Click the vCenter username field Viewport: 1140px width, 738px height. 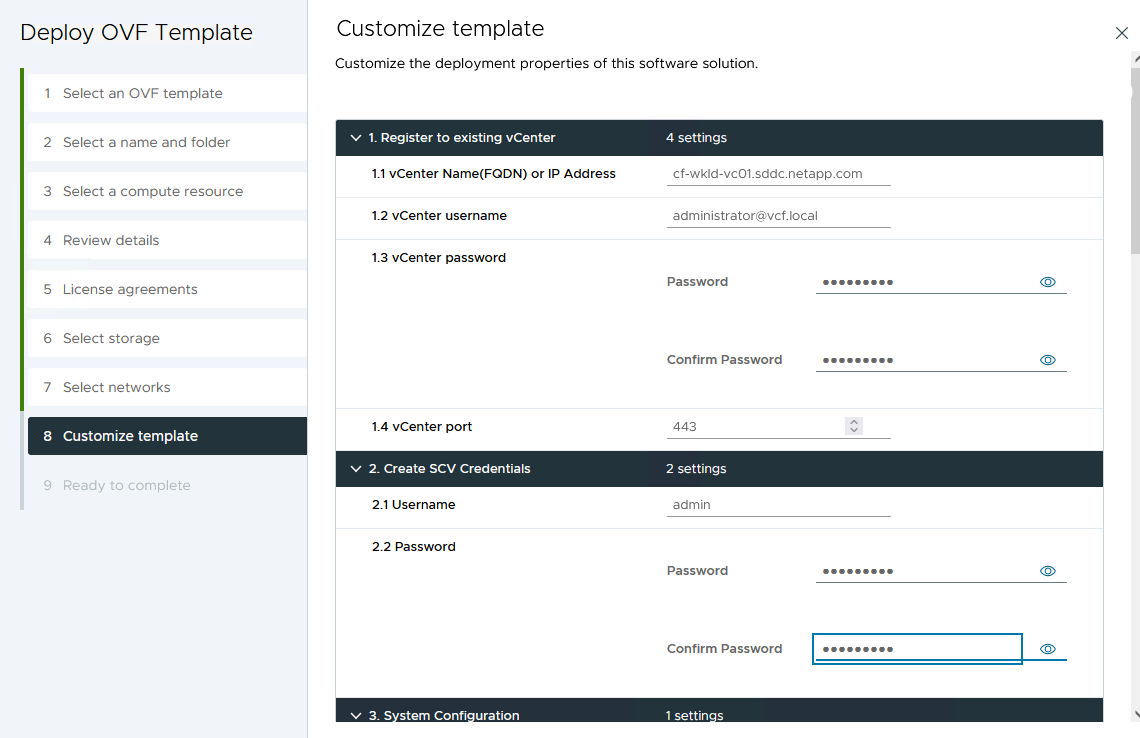[x=778, y=216]
